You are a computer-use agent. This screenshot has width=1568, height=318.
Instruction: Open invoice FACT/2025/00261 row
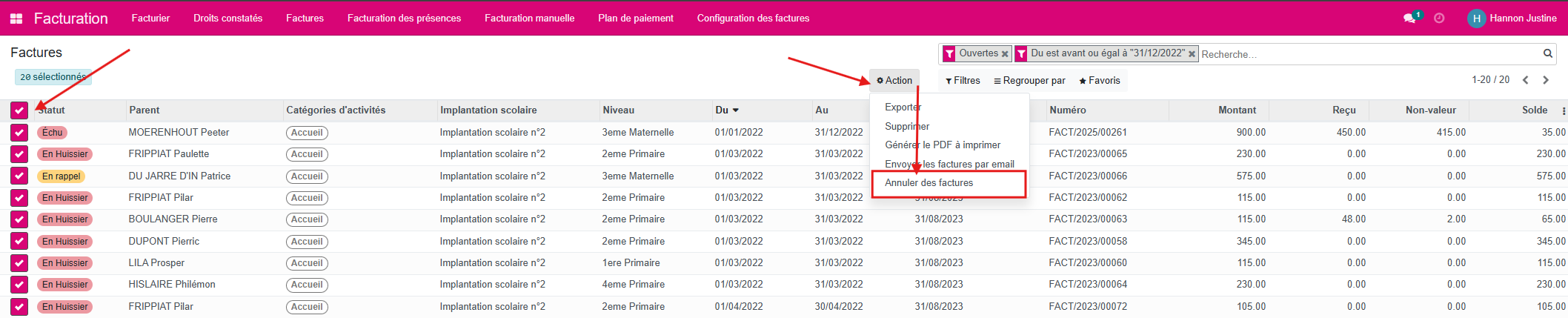coord(1087,133)
